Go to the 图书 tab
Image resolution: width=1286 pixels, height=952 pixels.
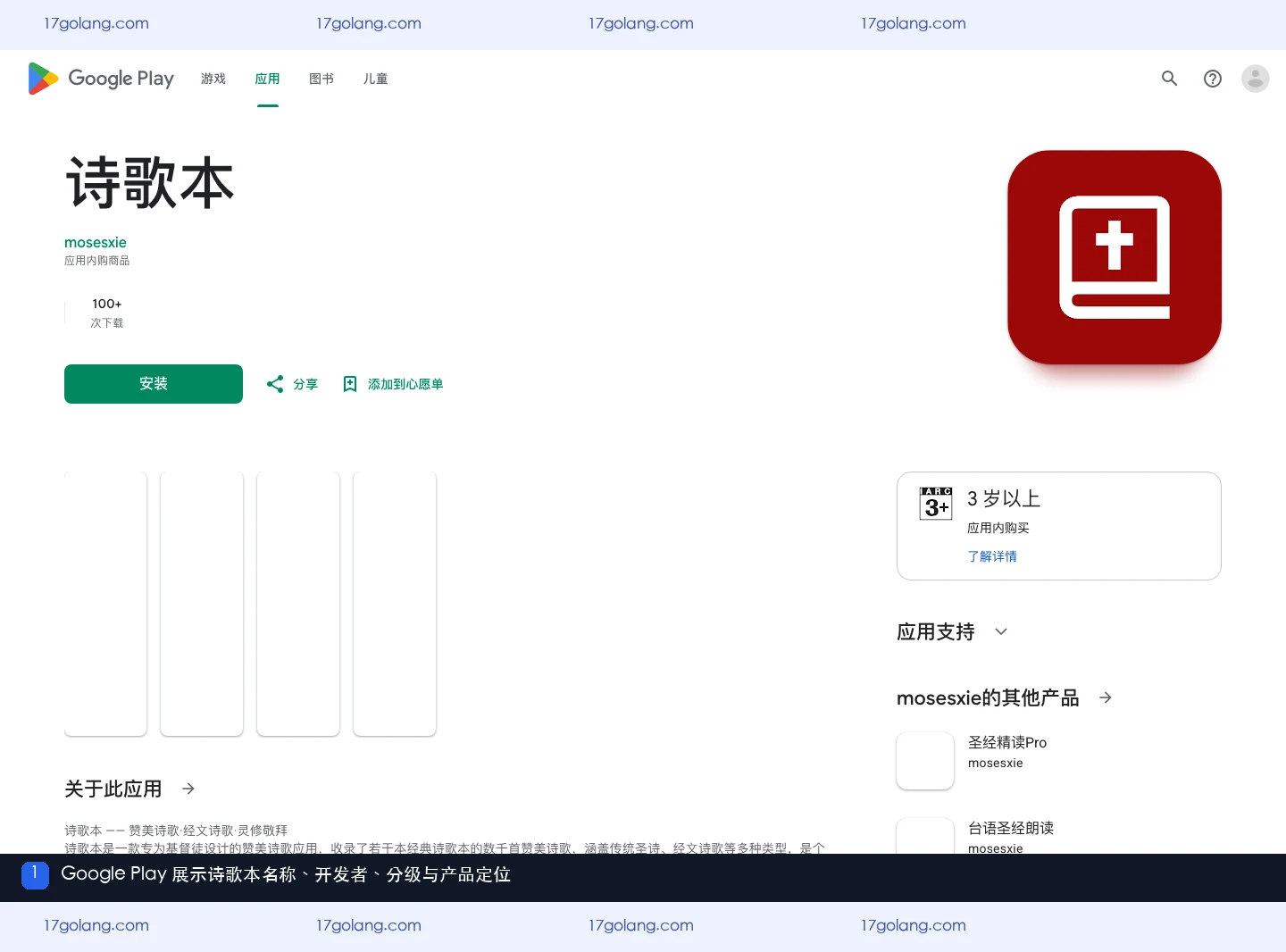point(321,79)
